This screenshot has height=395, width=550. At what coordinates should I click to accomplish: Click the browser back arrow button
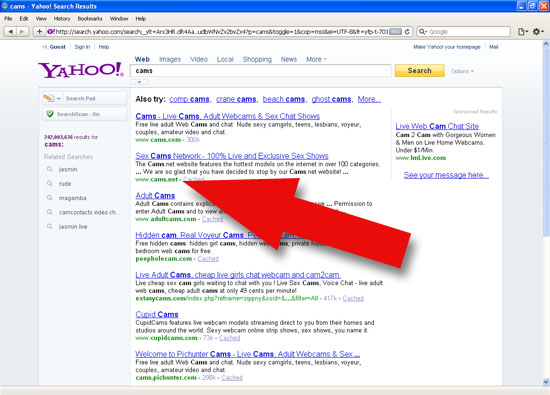11,32
